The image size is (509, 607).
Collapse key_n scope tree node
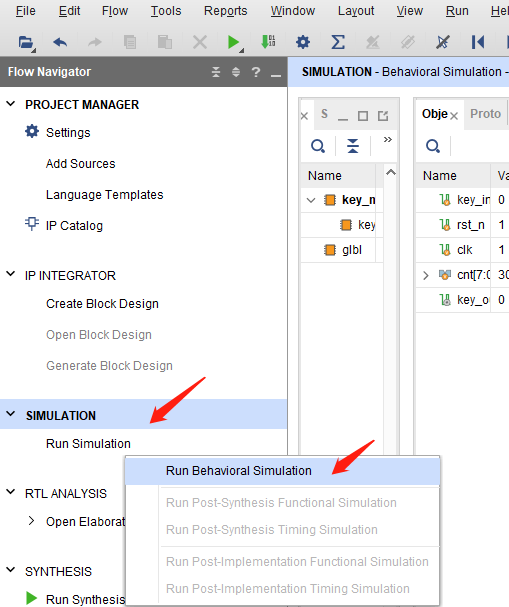[311, 200]
